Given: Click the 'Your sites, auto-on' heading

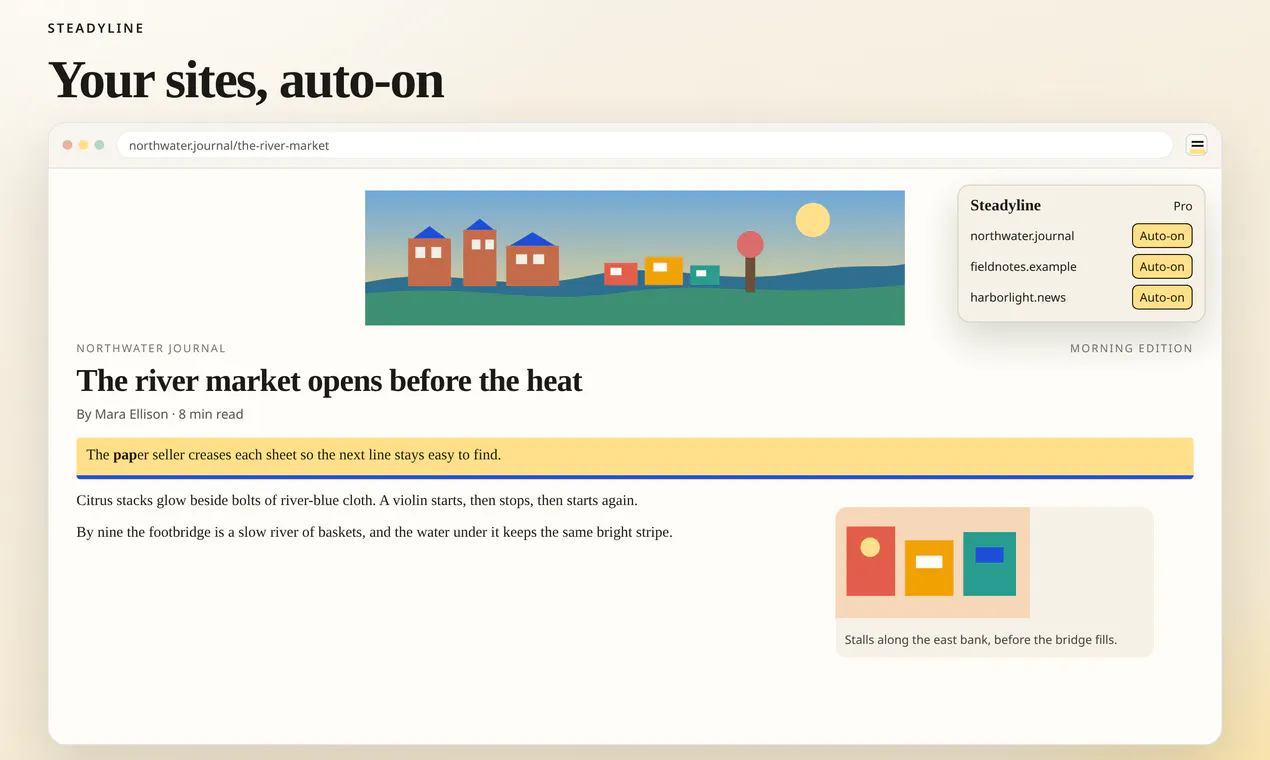Looking at the screenshot, I should [x=246, y=80].
